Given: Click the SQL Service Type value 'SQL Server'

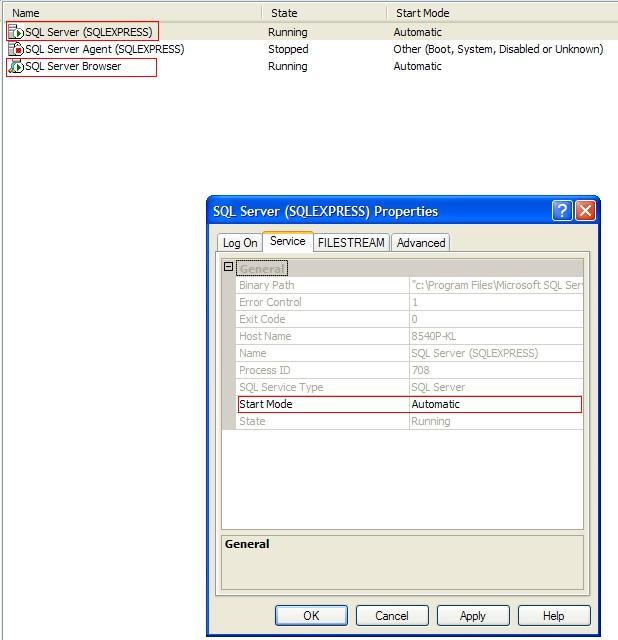Looking at the screenshot, I should pos(438,387).
